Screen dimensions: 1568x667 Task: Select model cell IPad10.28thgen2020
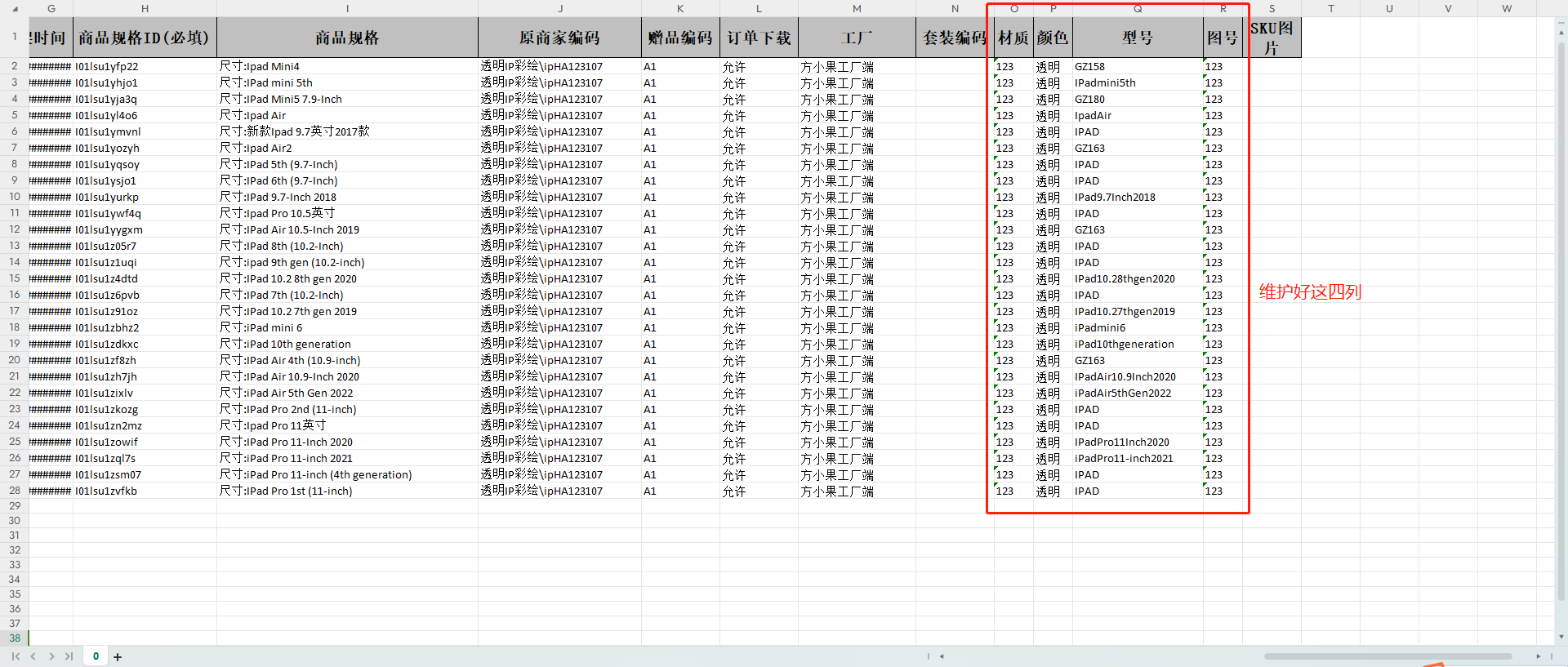(x=1138, y=278)
